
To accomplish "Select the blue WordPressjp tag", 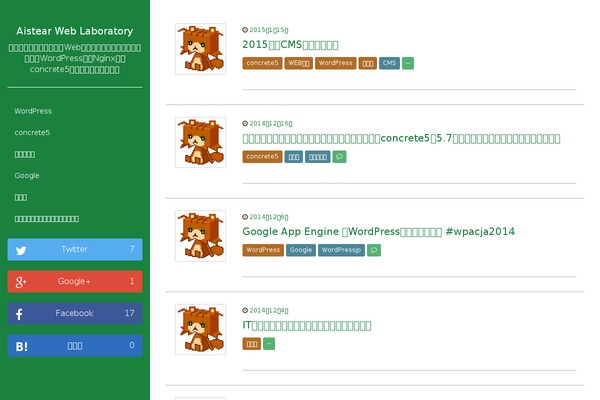I will pyautogui.click(x=341, y=250).
